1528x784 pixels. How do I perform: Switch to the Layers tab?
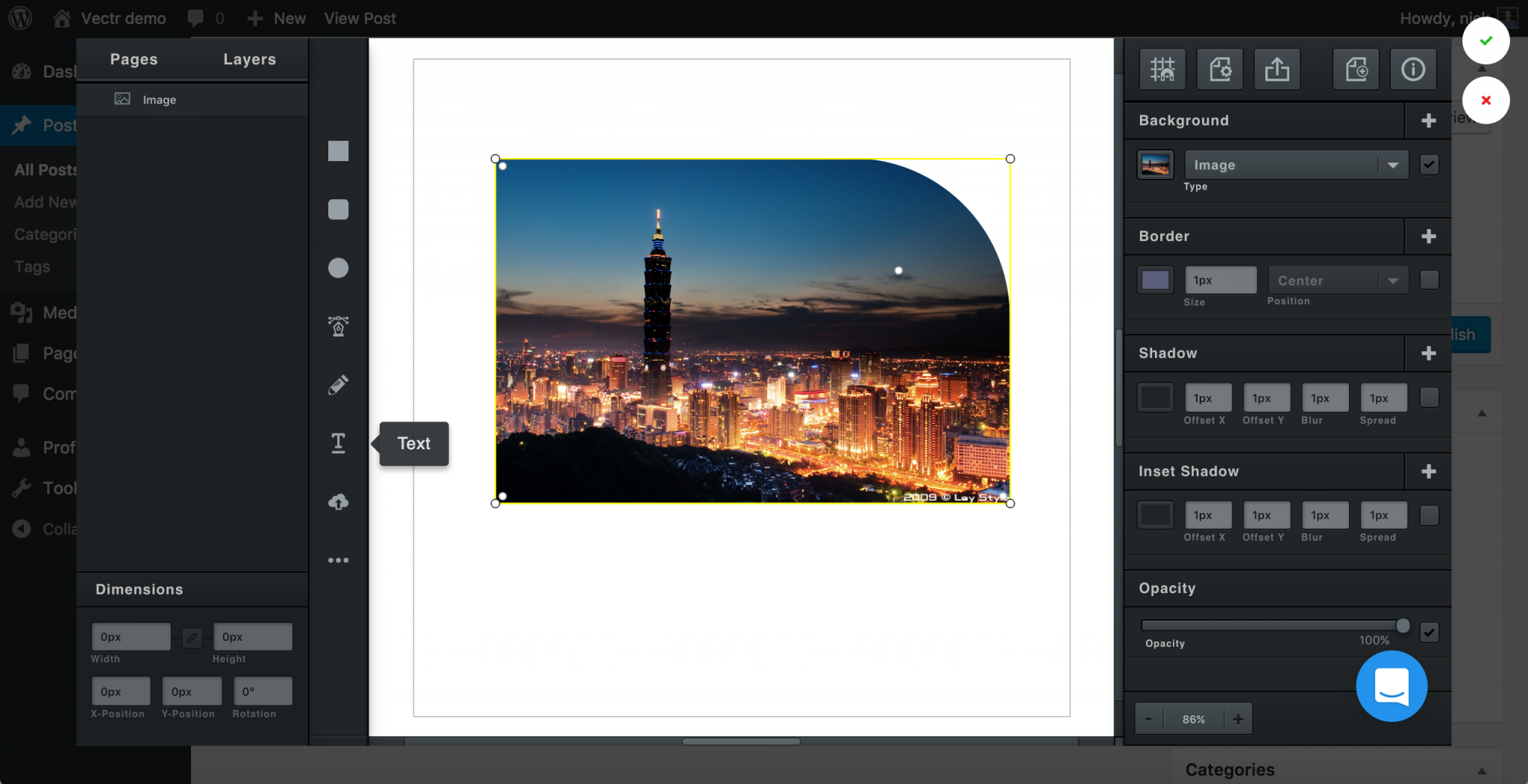tap(249, 59)
